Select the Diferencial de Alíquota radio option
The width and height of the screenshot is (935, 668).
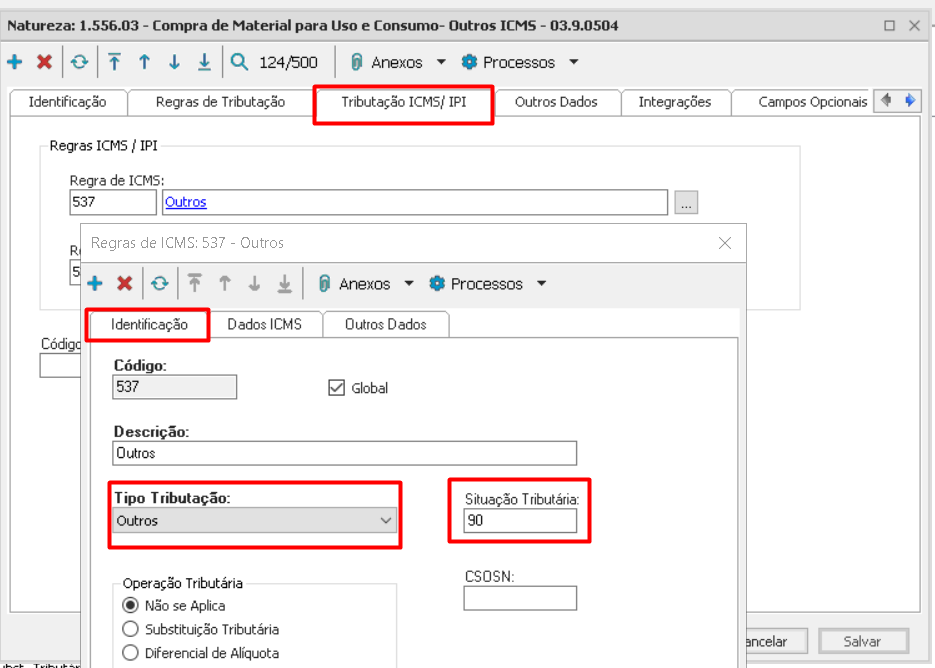coord(130,653)
